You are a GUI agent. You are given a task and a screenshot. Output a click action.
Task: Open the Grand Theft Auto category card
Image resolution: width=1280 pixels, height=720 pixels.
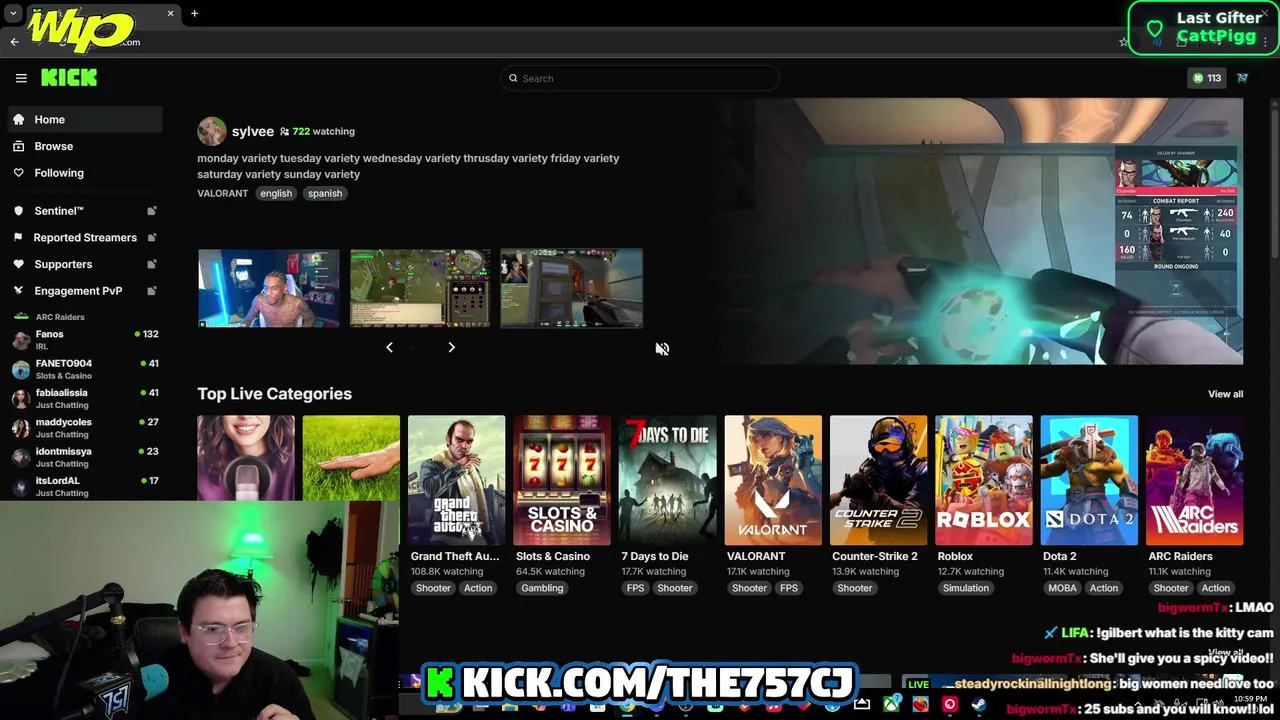click(456, 480)
